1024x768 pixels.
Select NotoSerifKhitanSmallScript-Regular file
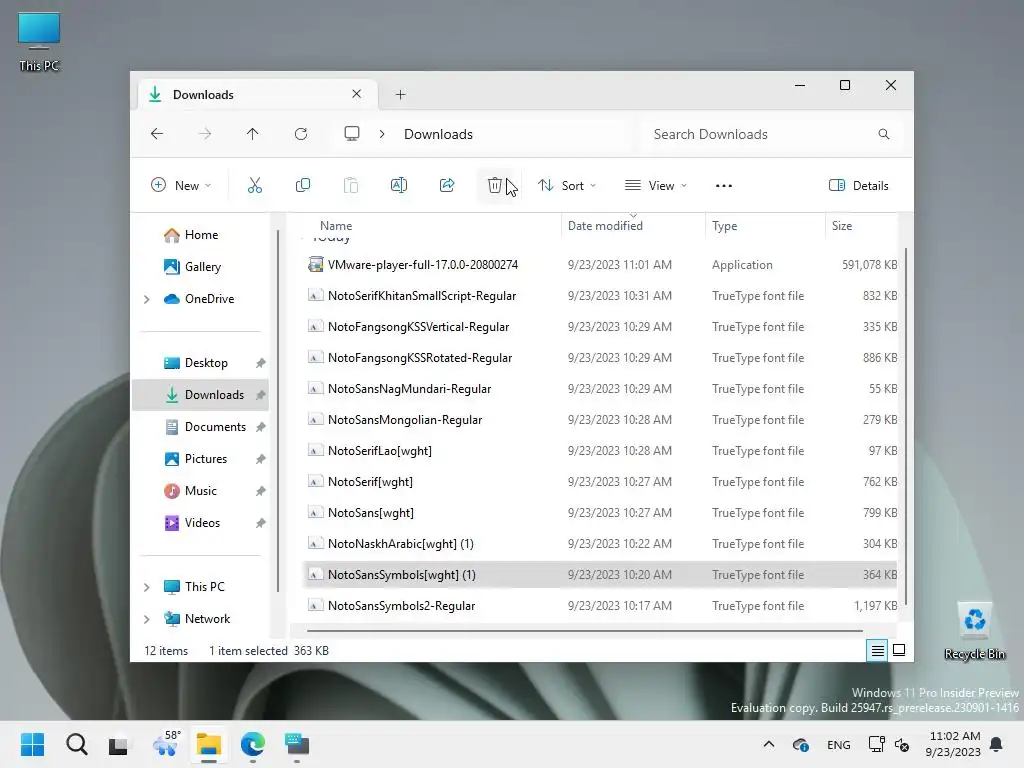[601, 296]
